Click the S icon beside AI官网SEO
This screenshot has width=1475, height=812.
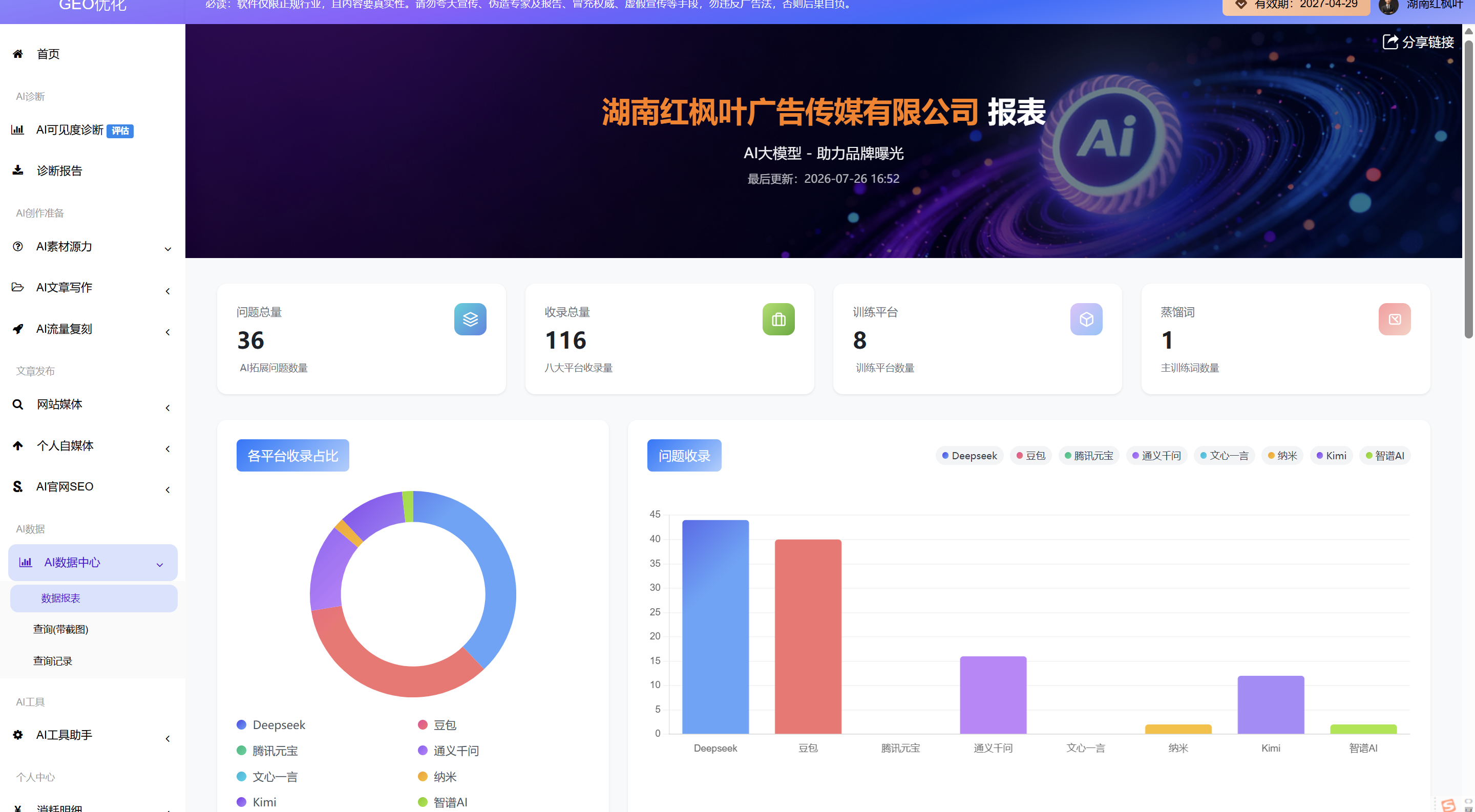click(18, 486)
